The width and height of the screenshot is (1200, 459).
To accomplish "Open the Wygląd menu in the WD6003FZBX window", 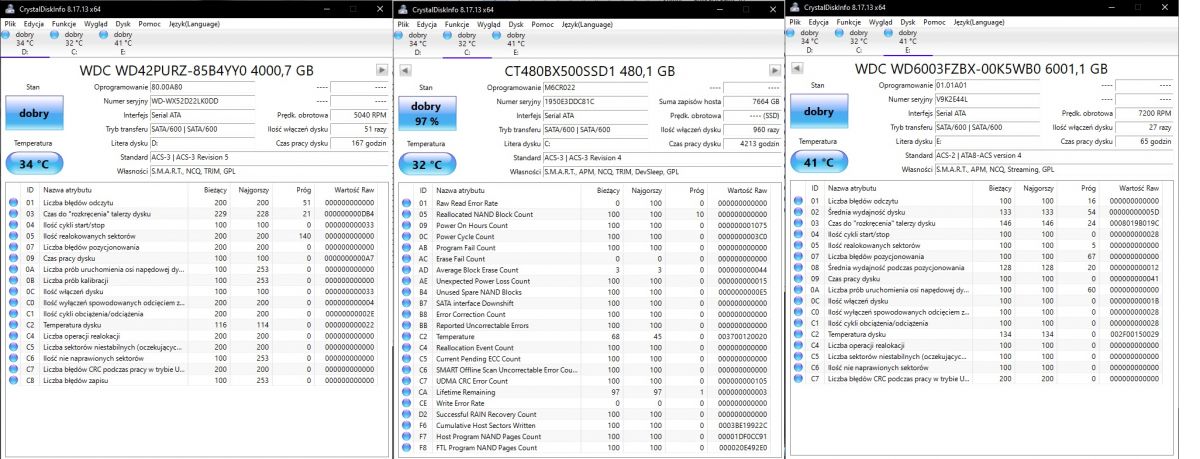I will [881, 21].
